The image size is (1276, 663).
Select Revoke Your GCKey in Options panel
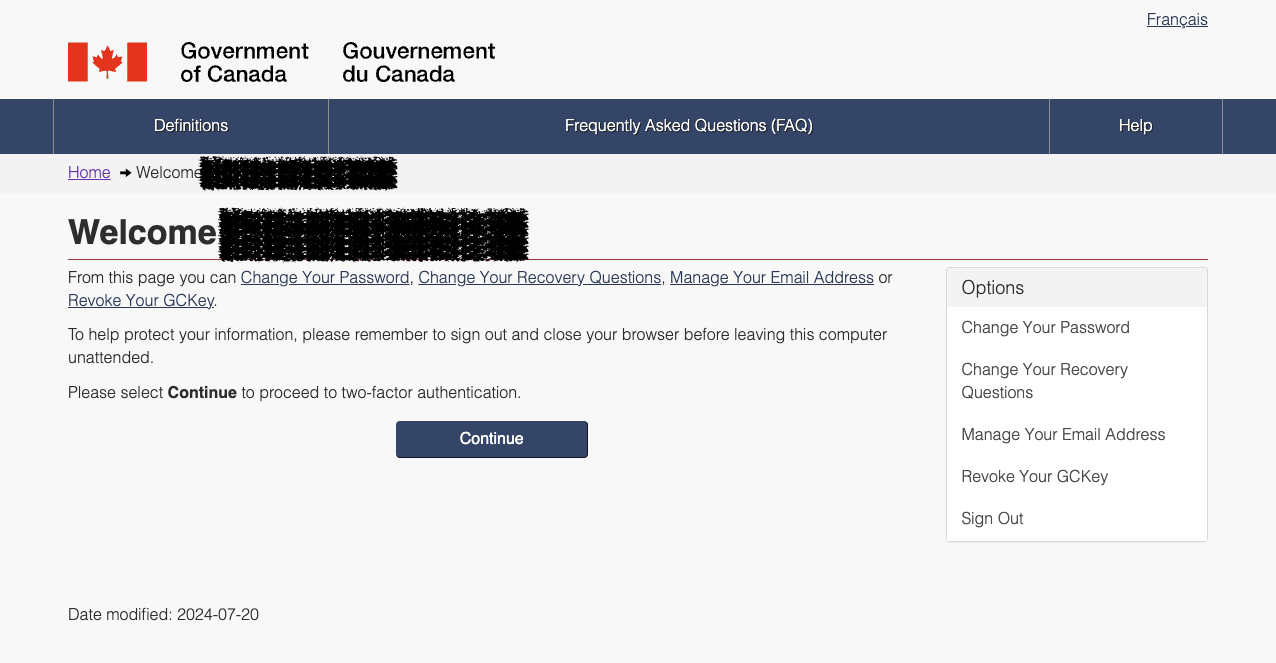coord(1034,477)
